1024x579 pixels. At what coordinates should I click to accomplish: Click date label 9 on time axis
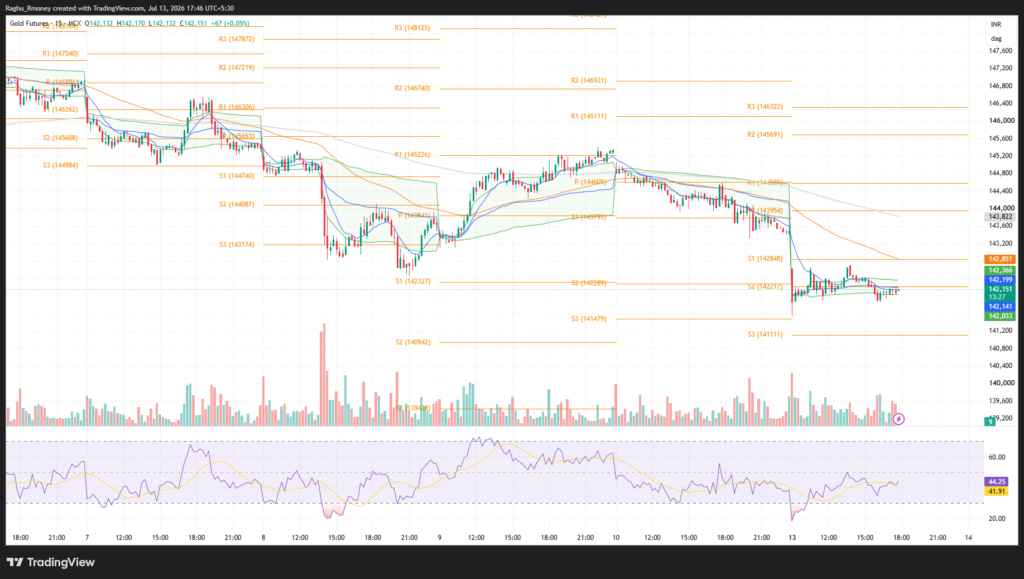[440, 537]
